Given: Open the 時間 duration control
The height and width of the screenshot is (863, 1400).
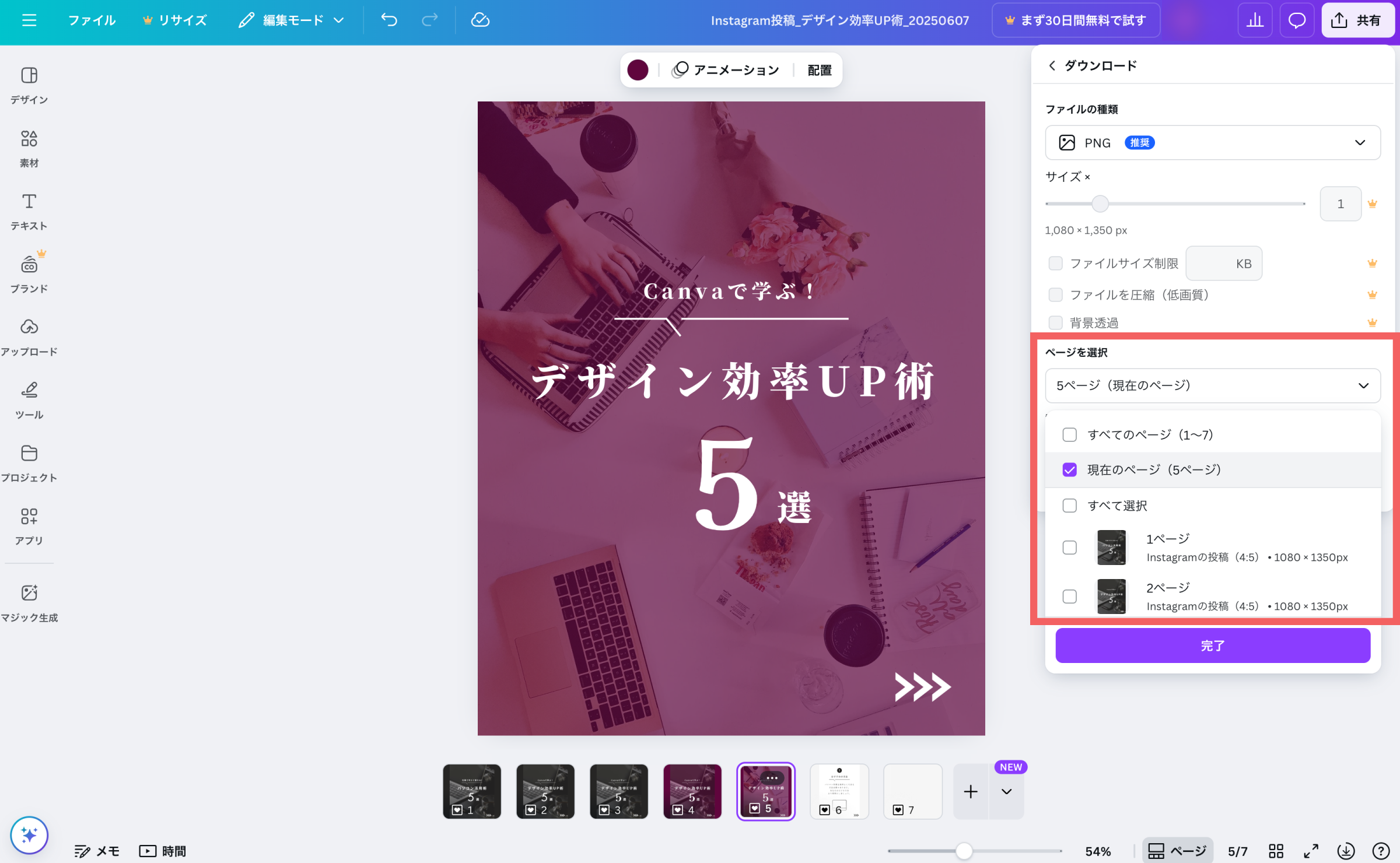Looking at the screenshot, I should click(162, 851).
